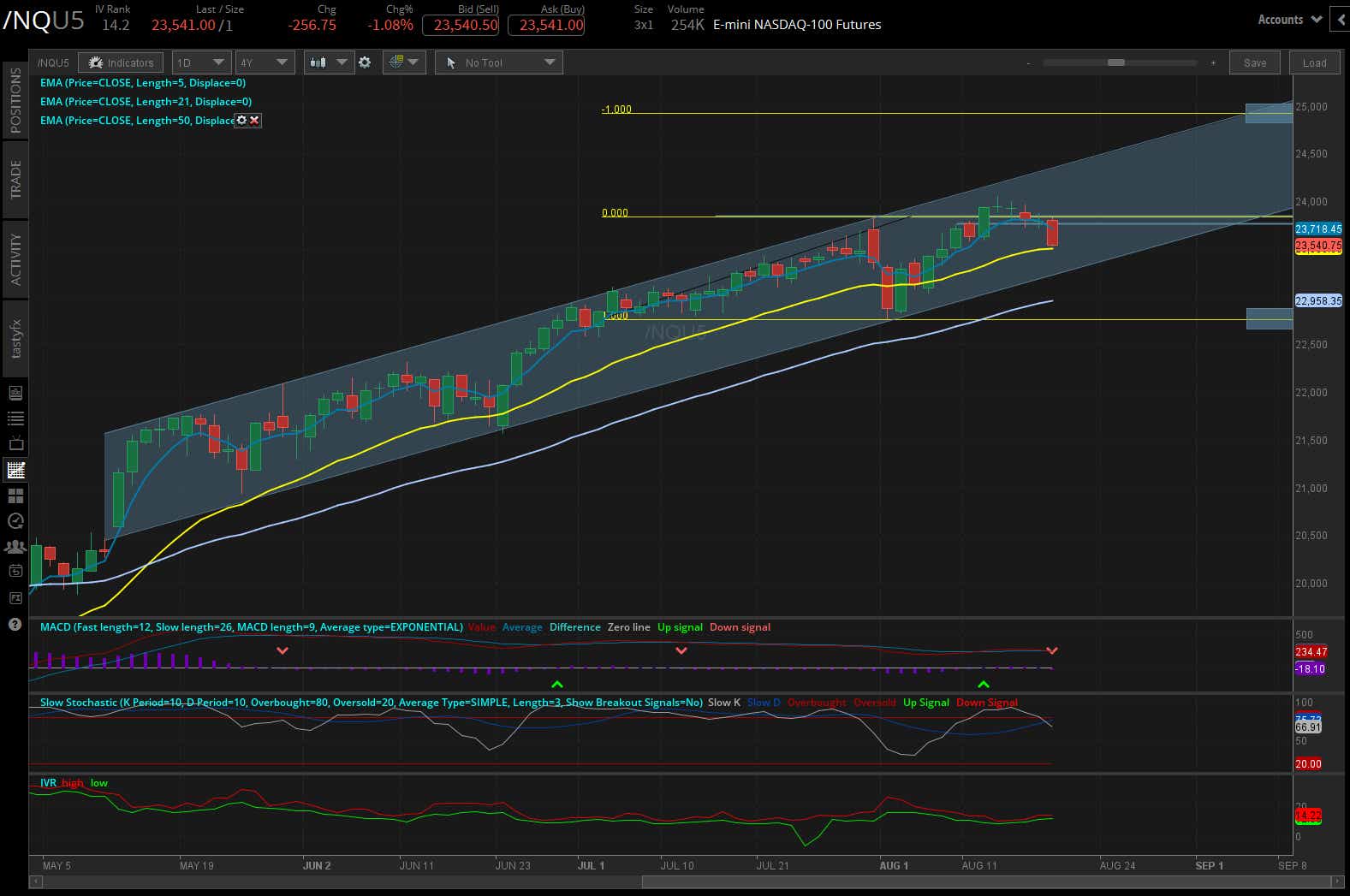
Task: Open the FX icon in sidebar
Action: [x=15, y=597]
